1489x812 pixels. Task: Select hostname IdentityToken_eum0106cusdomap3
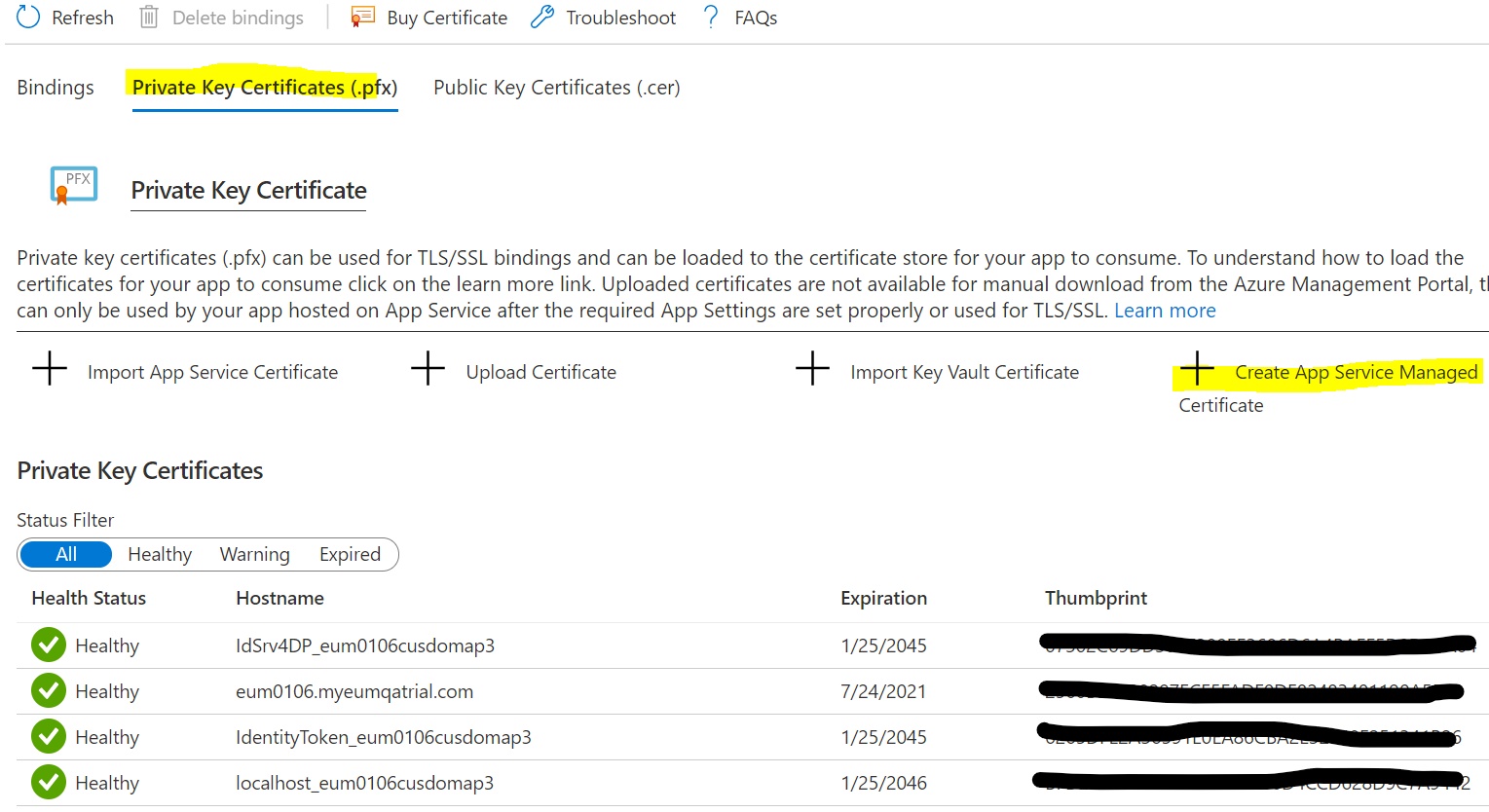[384, 737]
